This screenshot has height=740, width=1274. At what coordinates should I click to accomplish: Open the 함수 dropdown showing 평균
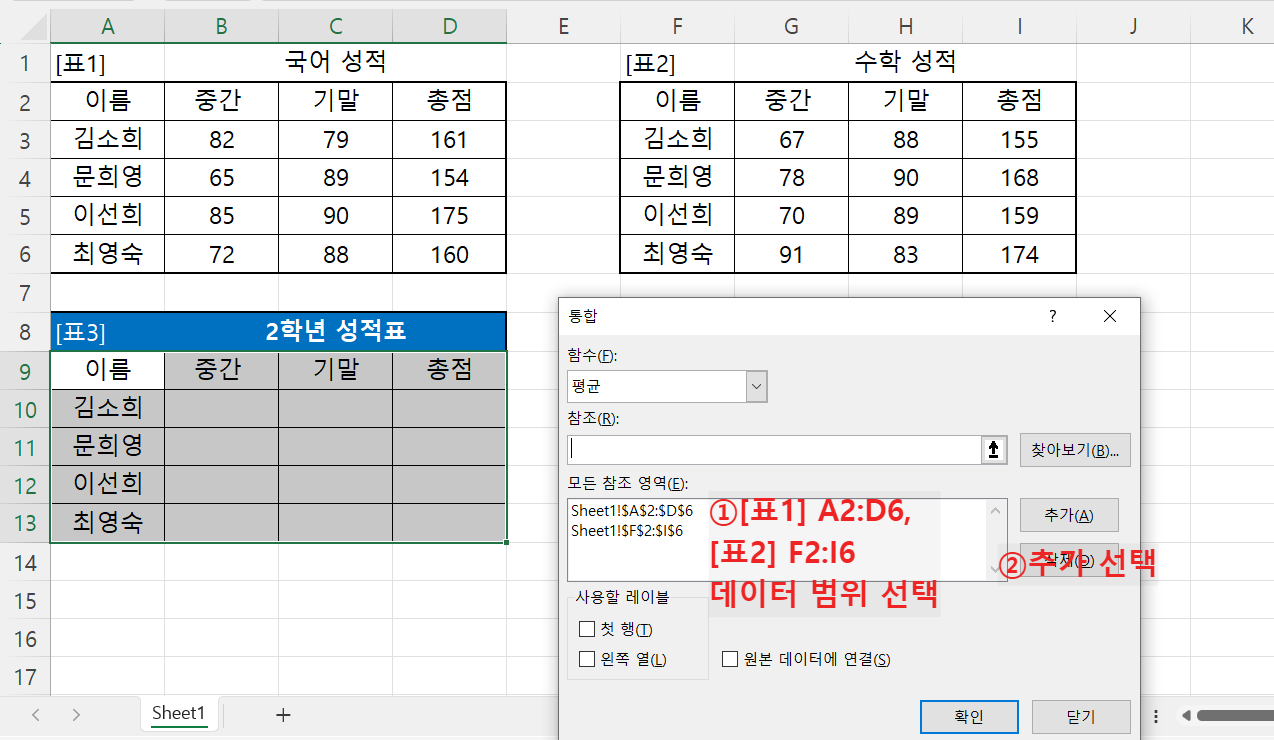pyautogui.click(x=756, y=386)
